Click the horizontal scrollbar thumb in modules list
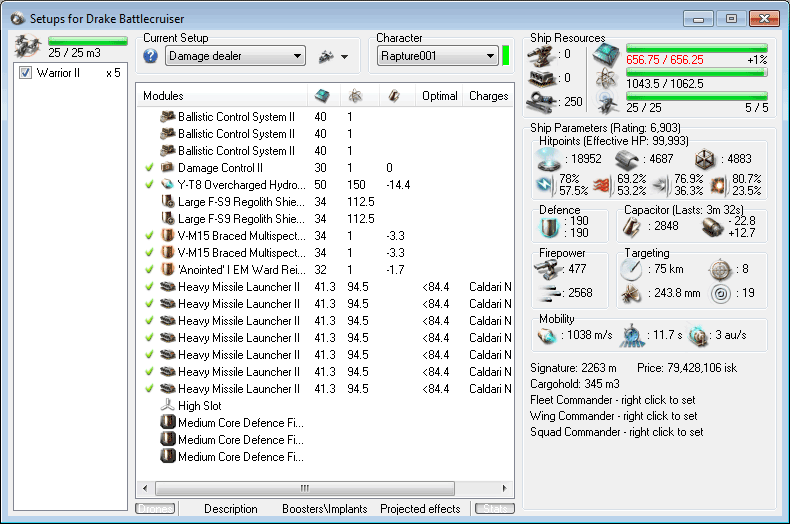The image size is (790, 524). [305, 488]
